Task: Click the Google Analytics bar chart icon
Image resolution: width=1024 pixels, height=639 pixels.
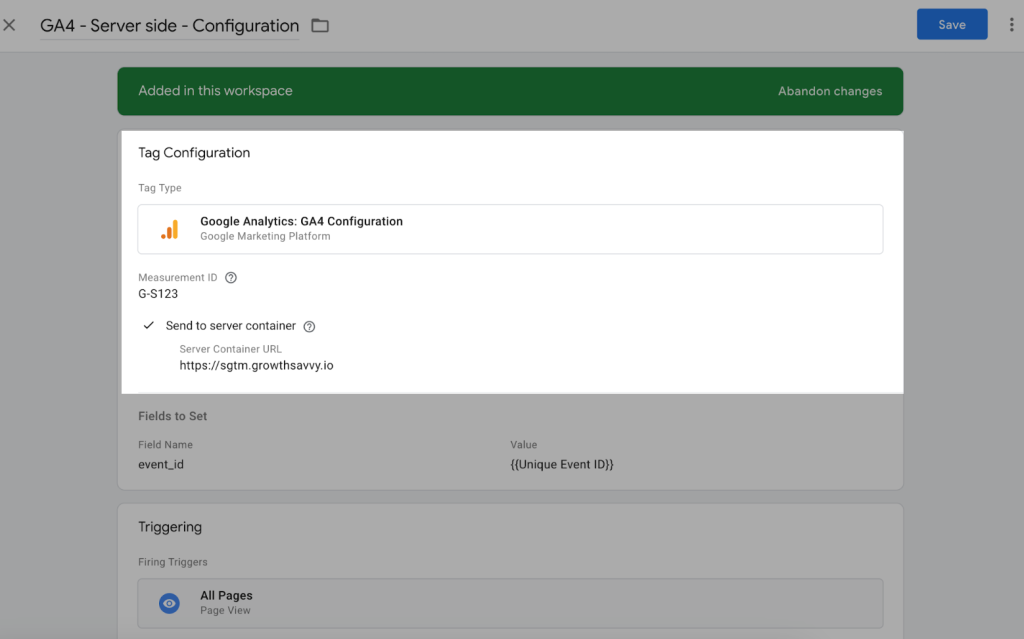Action: click(169, 229)
